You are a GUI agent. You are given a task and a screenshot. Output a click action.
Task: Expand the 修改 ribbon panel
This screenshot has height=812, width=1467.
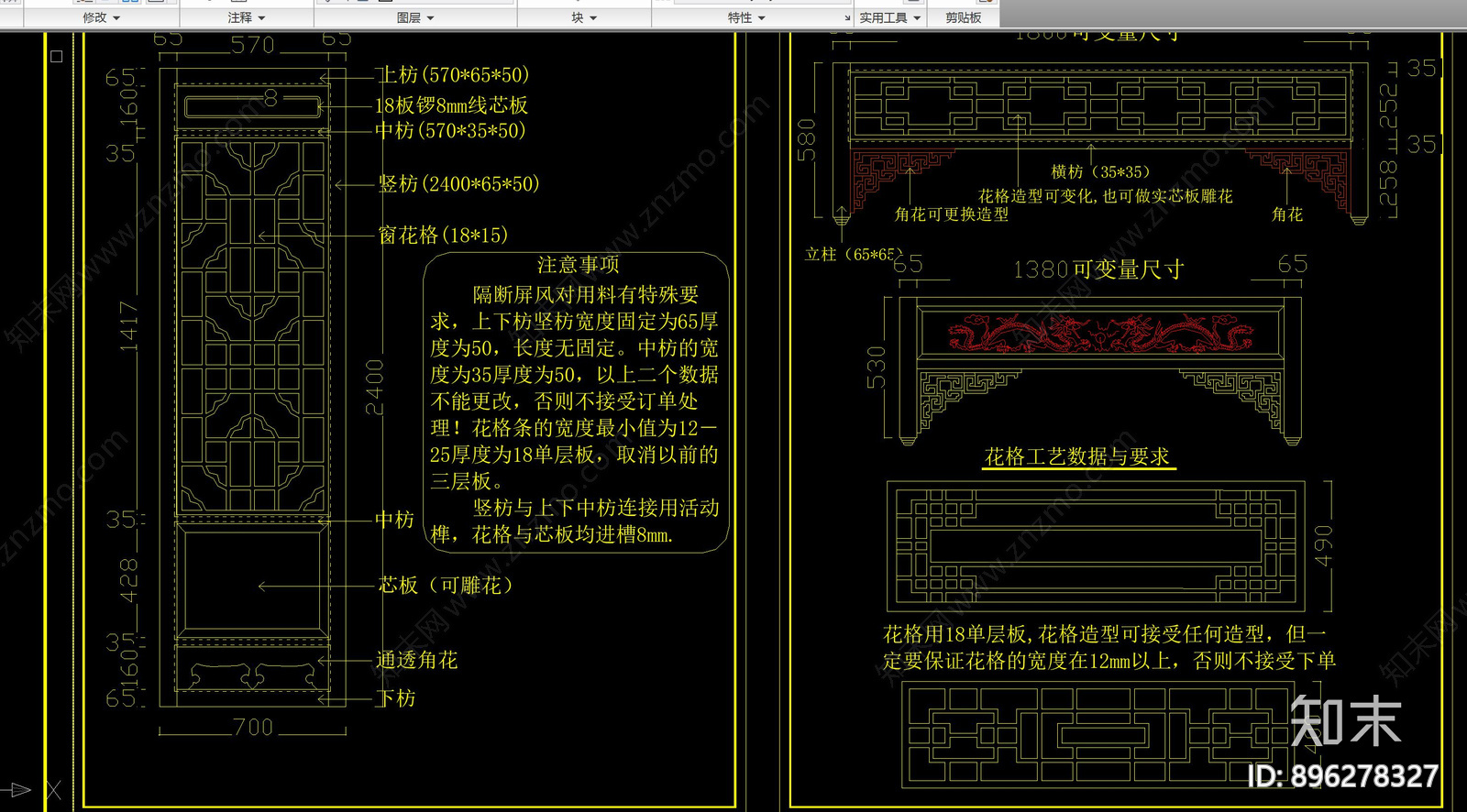click(101, 17)
